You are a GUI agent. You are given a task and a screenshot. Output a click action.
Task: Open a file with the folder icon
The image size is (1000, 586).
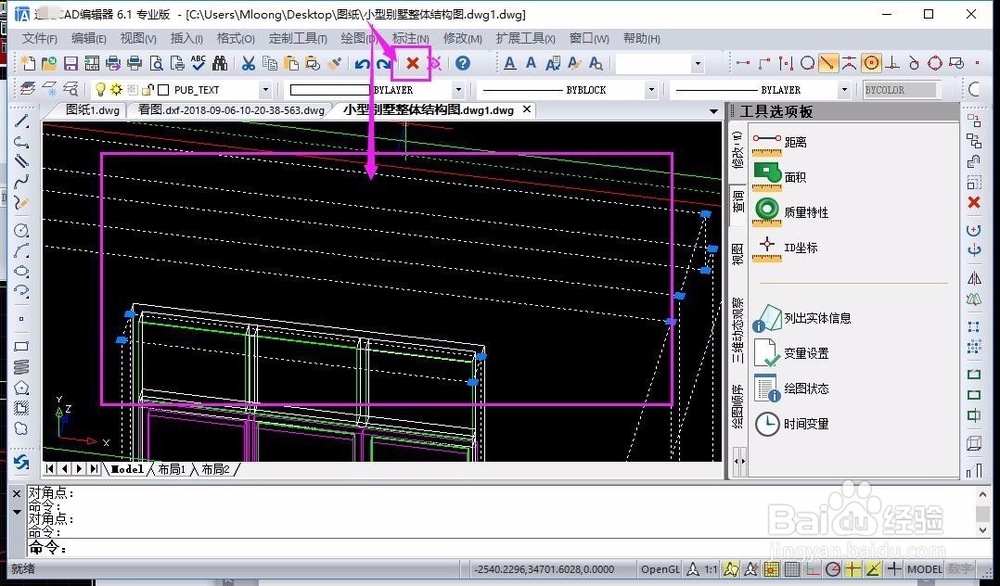pos(49,63)
